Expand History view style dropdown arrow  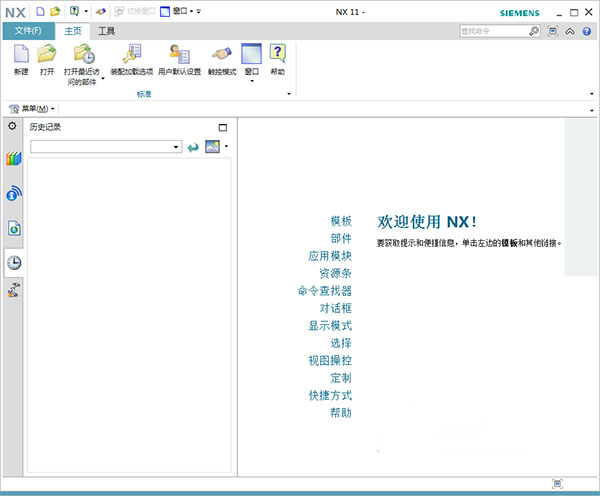[x=227, y=146]
